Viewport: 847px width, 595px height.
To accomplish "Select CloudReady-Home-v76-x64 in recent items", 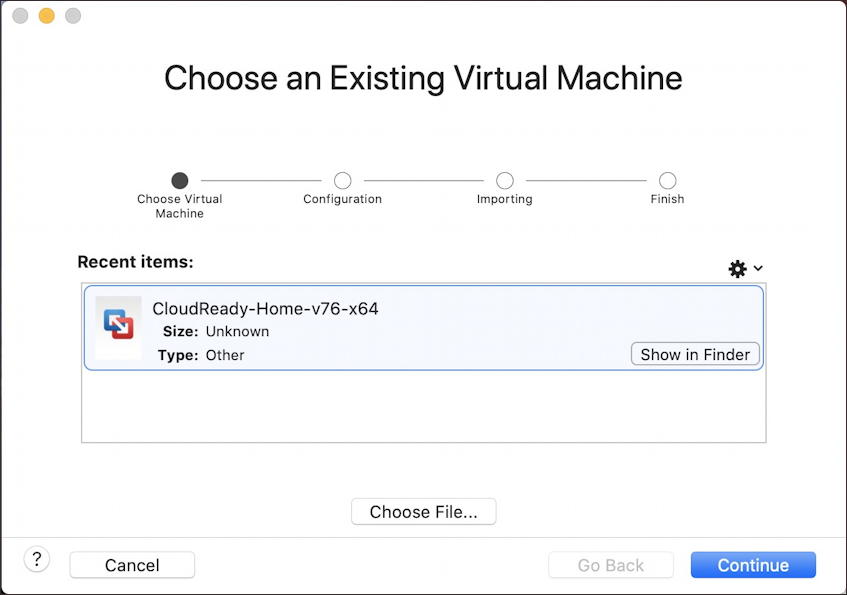I will click(x=424, y=328).
